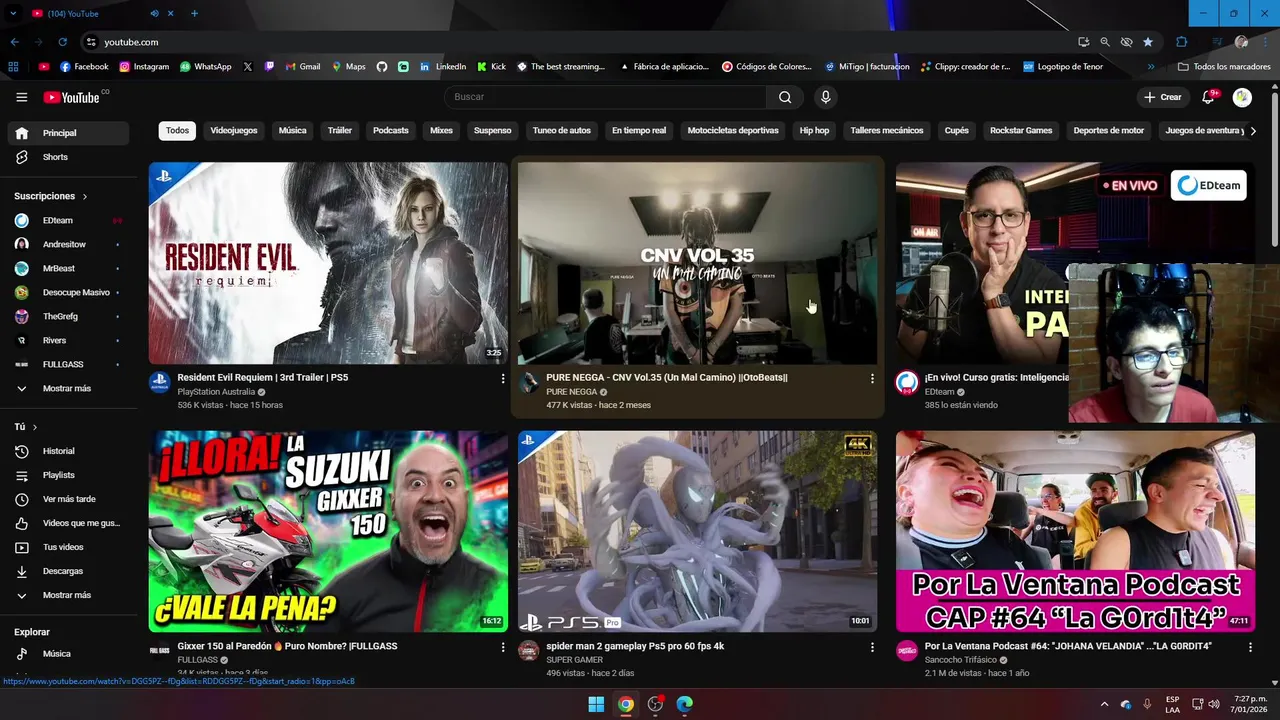Click the Buscar search field
The height and width of the screenshot is (720, 1280).
[604, 97]
